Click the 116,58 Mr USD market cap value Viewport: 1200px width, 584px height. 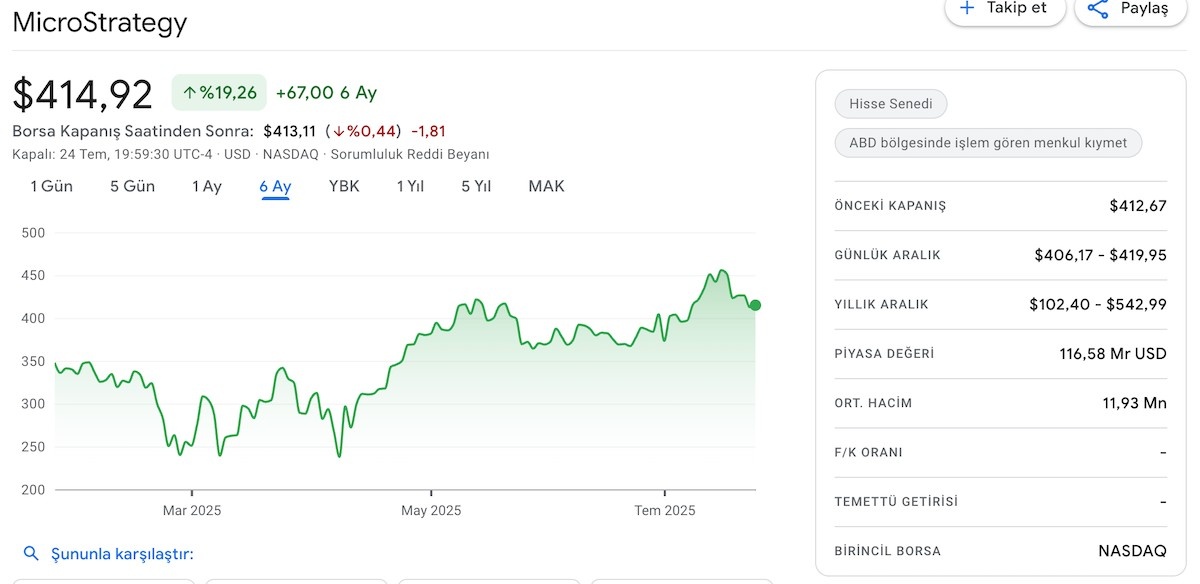pos(1113,354)
